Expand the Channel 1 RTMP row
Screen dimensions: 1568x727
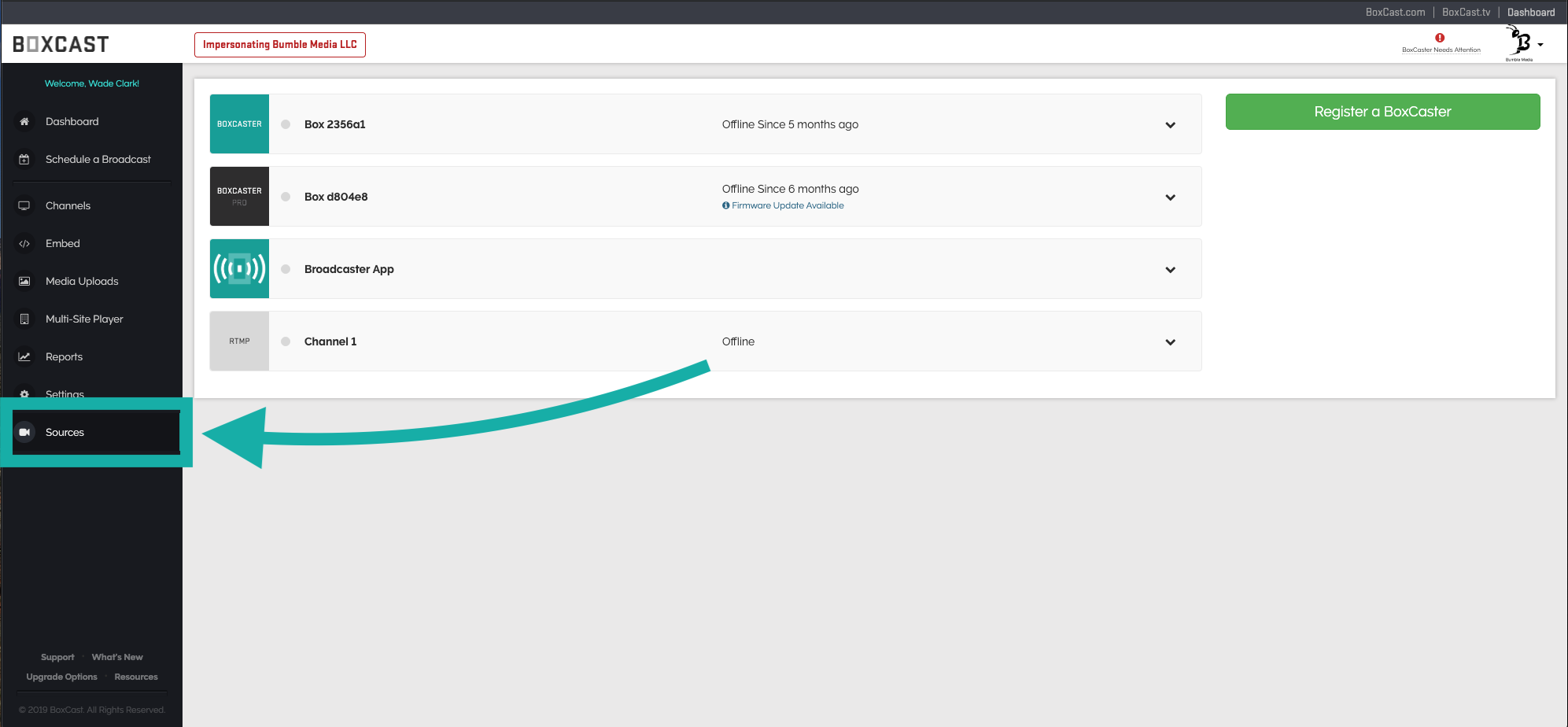1170,342
